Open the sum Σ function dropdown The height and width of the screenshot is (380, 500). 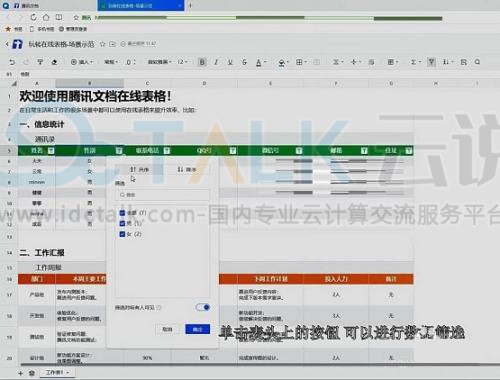[x=415, y=62]
